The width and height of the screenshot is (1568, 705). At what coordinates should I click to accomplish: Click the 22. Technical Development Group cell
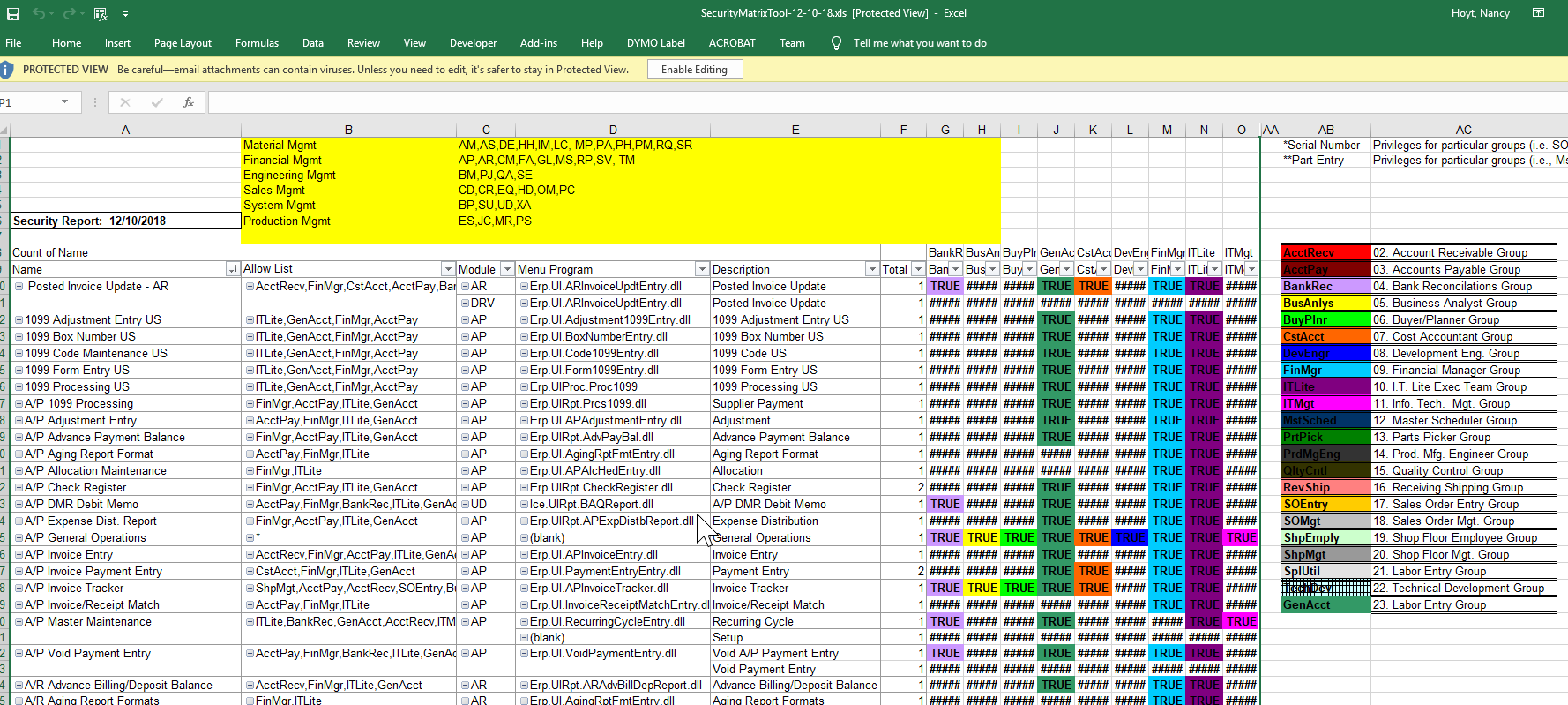tap(1464, 588)
